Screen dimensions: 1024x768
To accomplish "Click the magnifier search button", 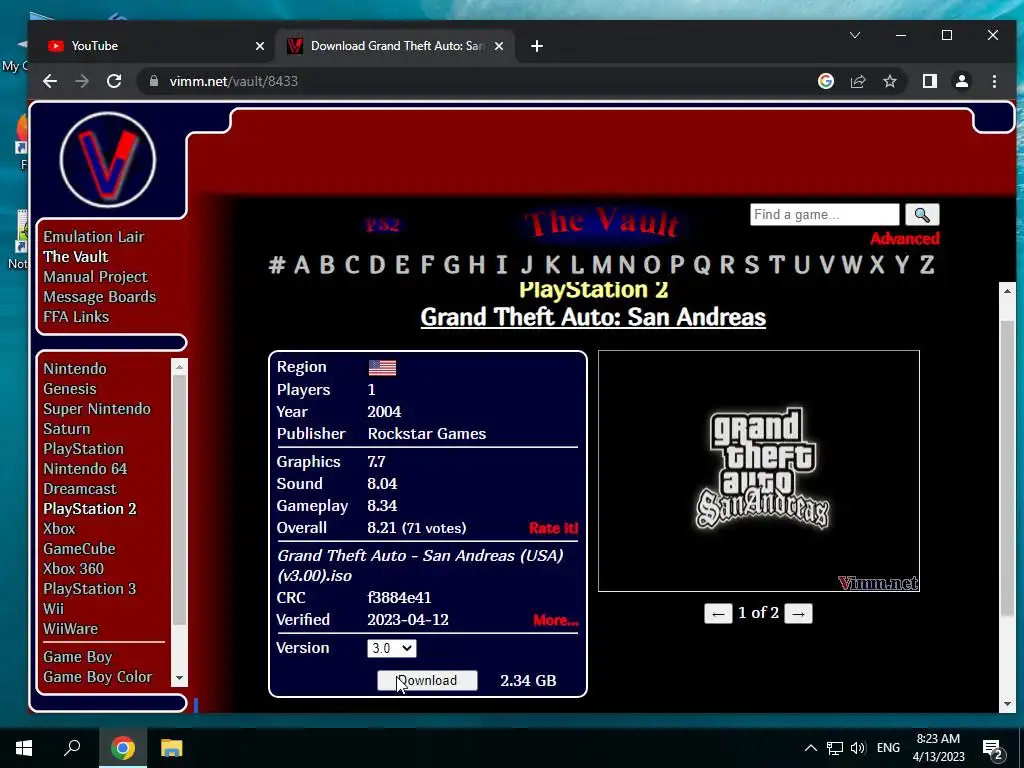I will 922,214.
